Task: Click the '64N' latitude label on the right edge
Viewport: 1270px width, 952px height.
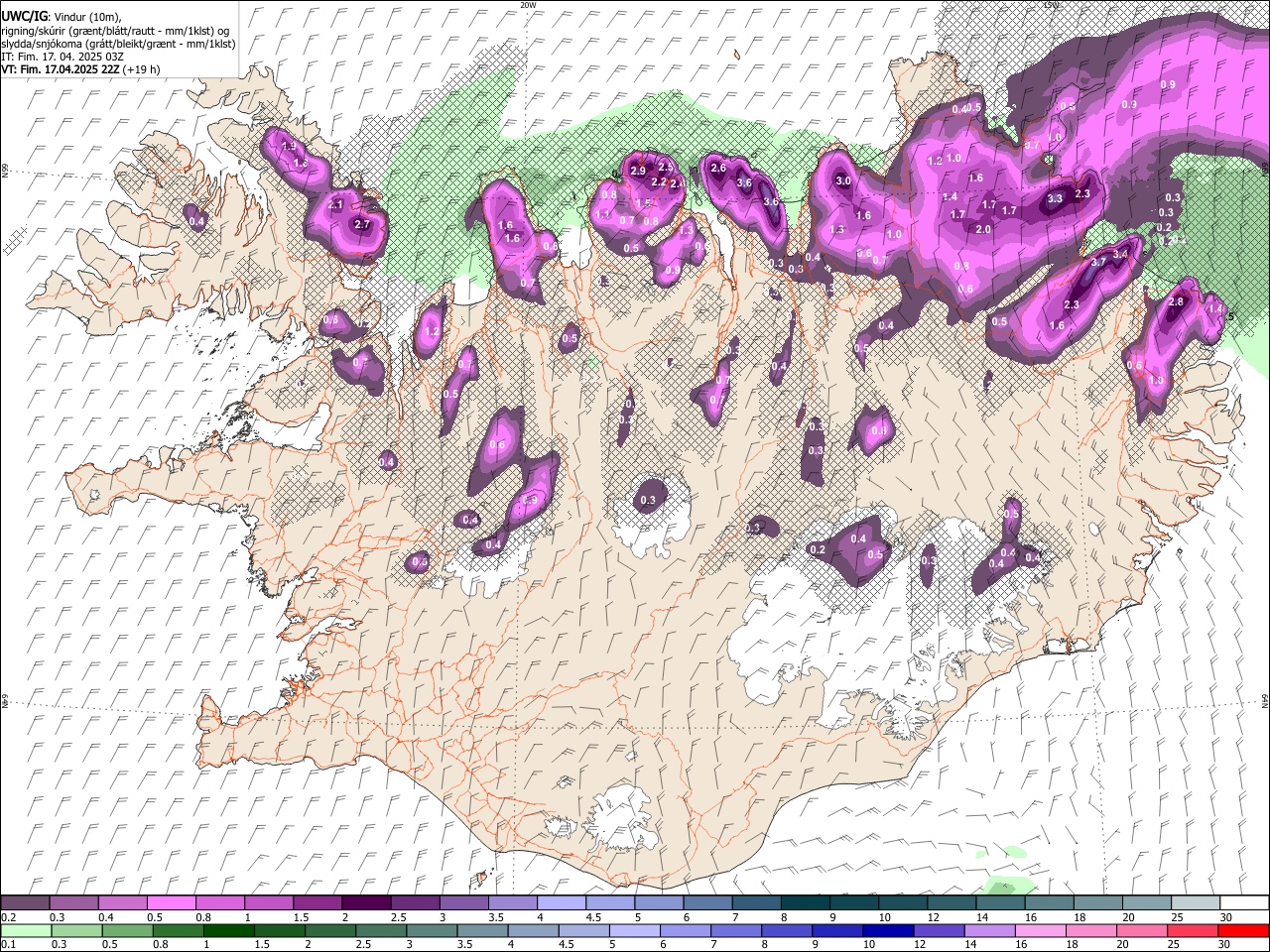Action: (x=1265, y=700)
